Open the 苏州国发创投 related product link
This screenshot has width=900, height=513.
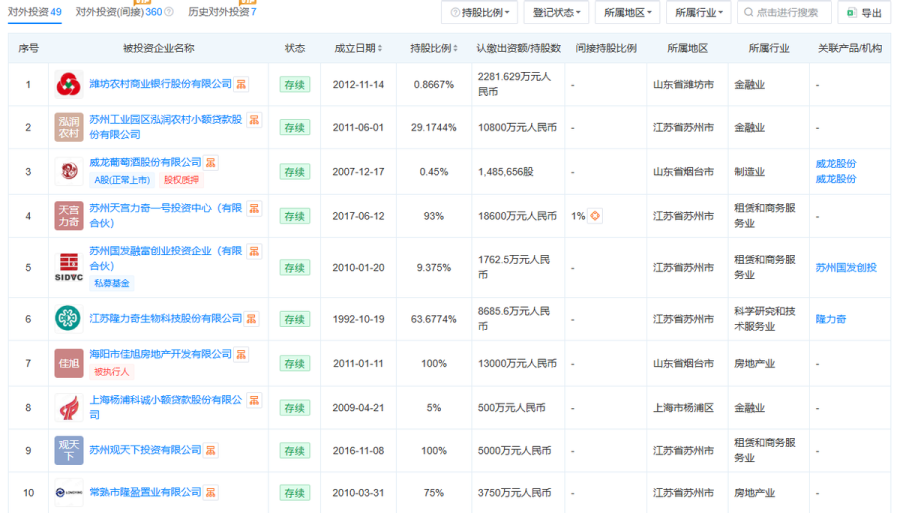coord(845,267)
